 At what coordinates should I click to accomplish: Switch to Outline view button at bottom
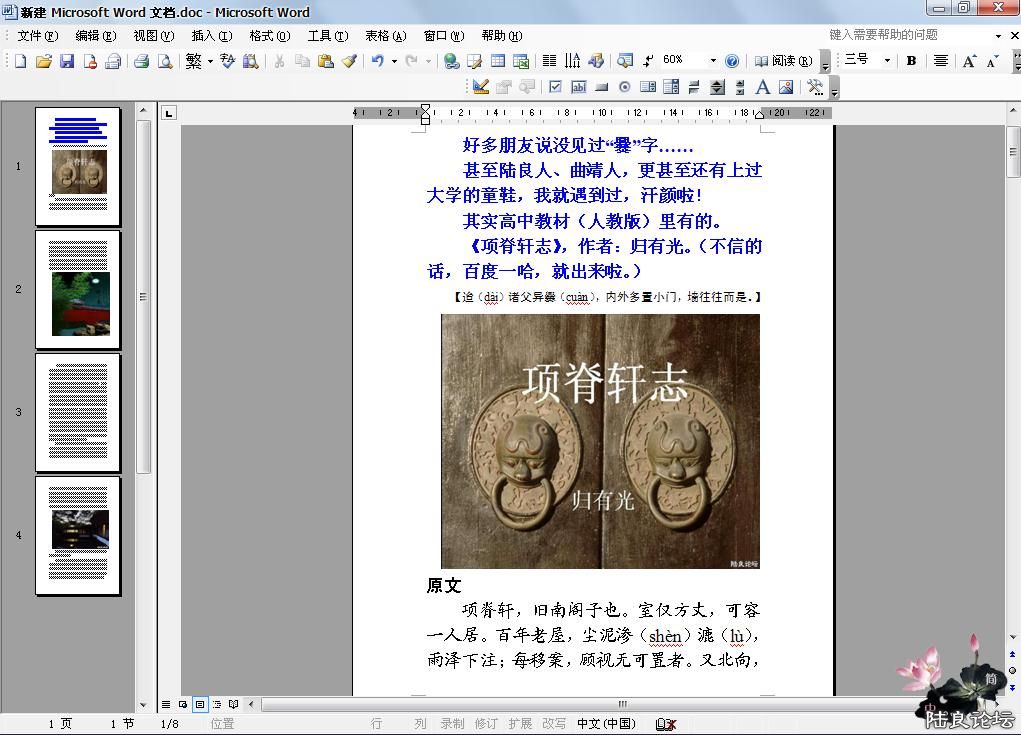coord(216,704)
